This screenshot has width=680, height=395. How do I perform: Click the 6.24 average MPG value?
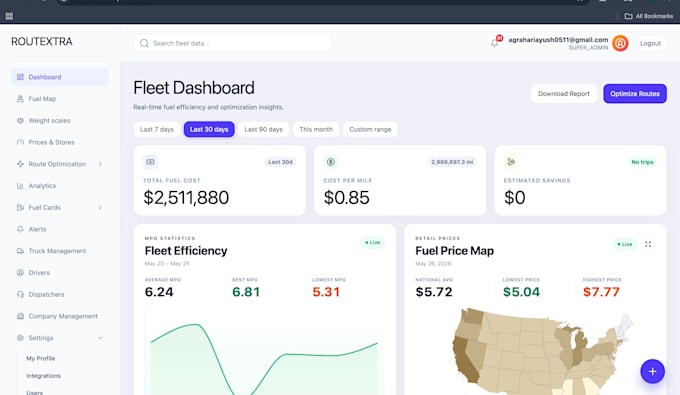pyautogui.click(x=159, y=292)
